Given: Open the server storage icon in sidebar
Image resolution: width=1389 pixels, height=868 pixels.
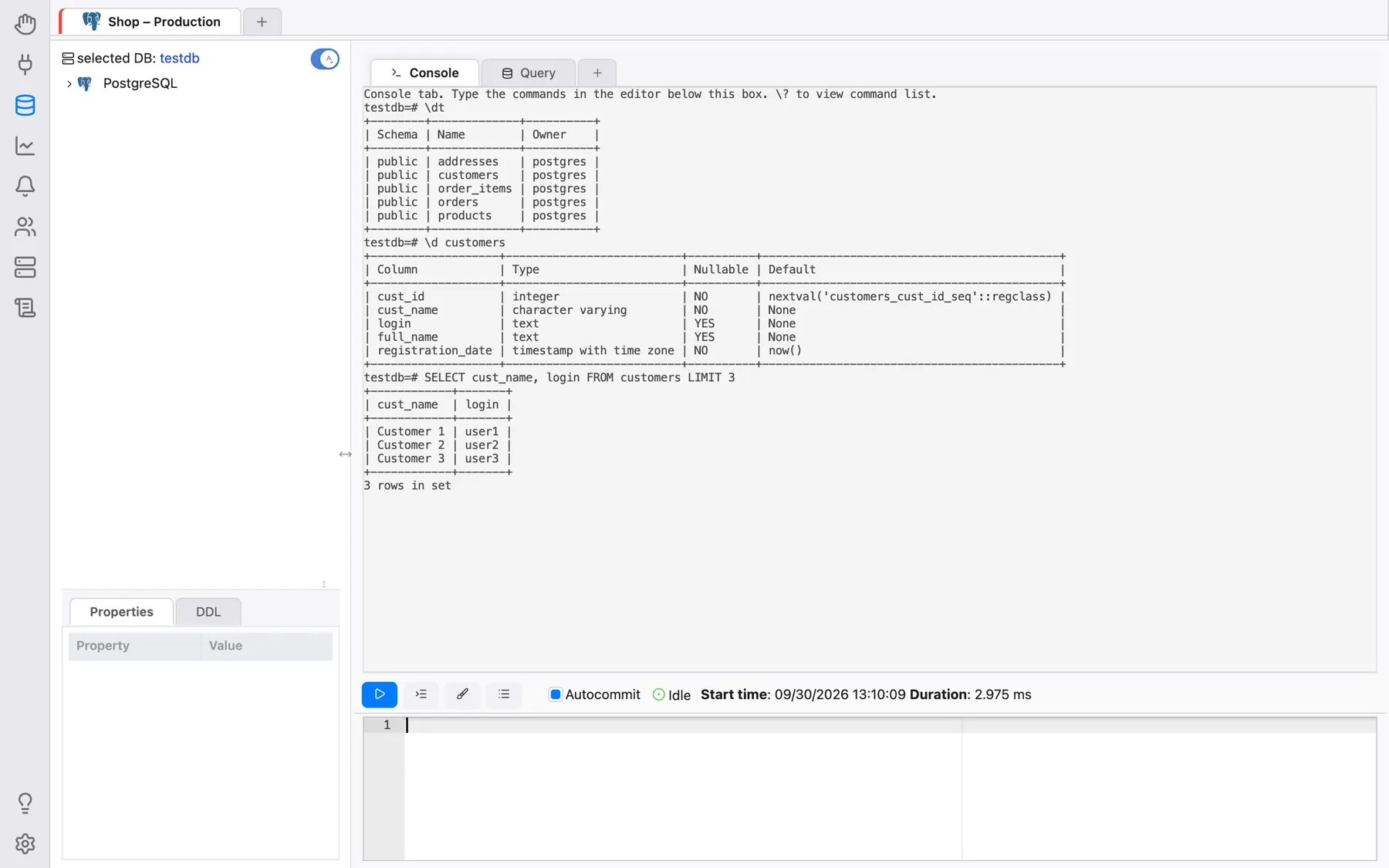Looking at the screenshot, I should (25, 267).
